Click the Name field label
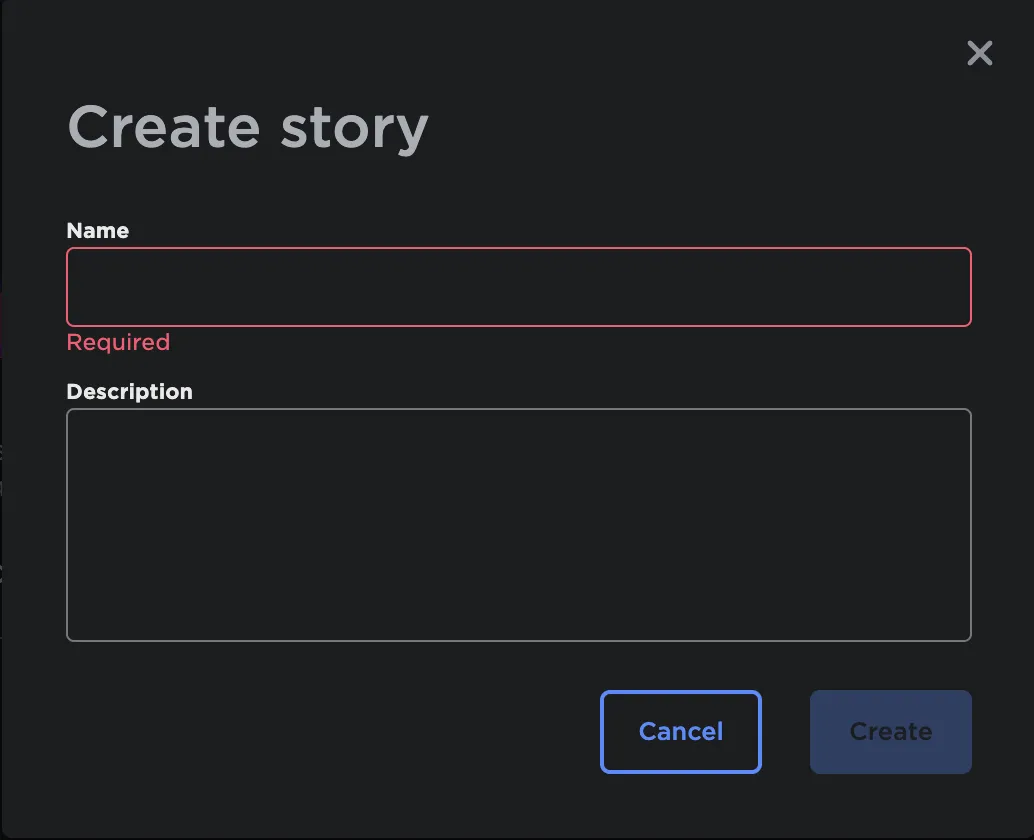The height and width of the screenshot is (840, 1034). [x=98, y=231]
